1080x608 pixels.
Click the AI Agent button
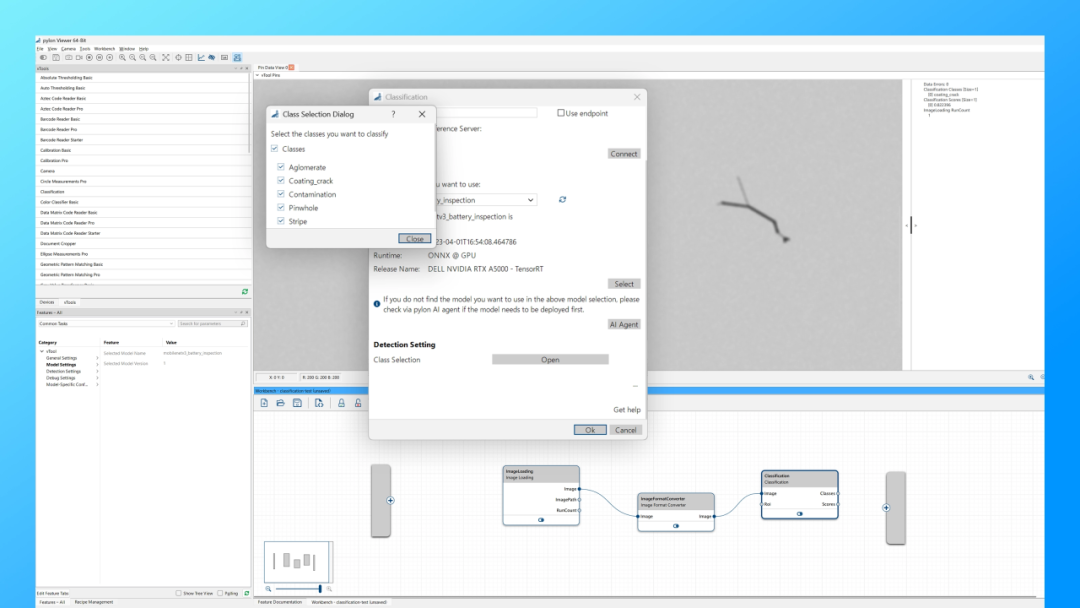coord(623,324)
